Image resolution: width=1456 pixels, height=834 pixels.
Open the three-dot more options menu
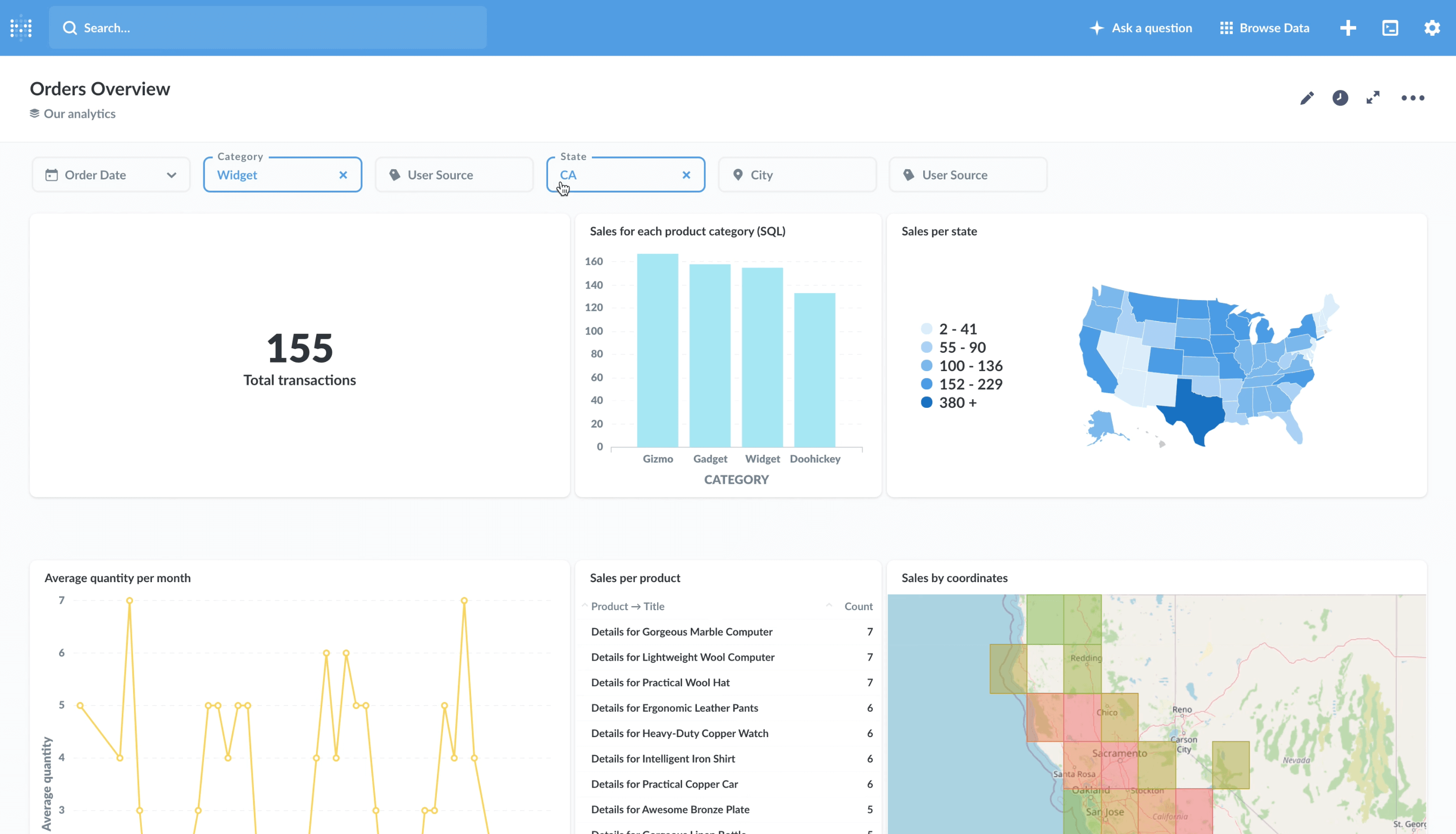pos(1413,98)
